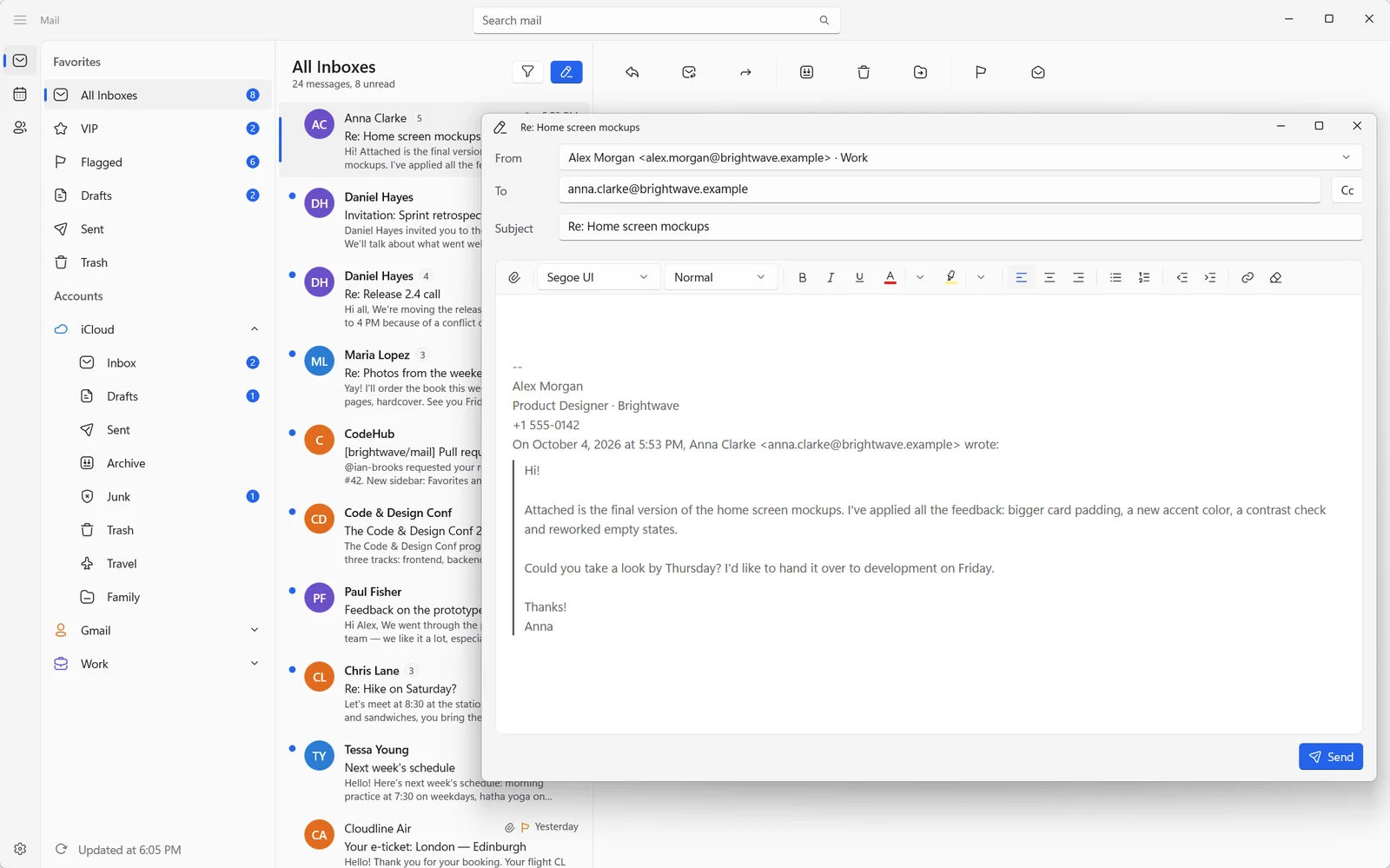Send the reply email
The image size is (1390, 868).
(1331, 757)
